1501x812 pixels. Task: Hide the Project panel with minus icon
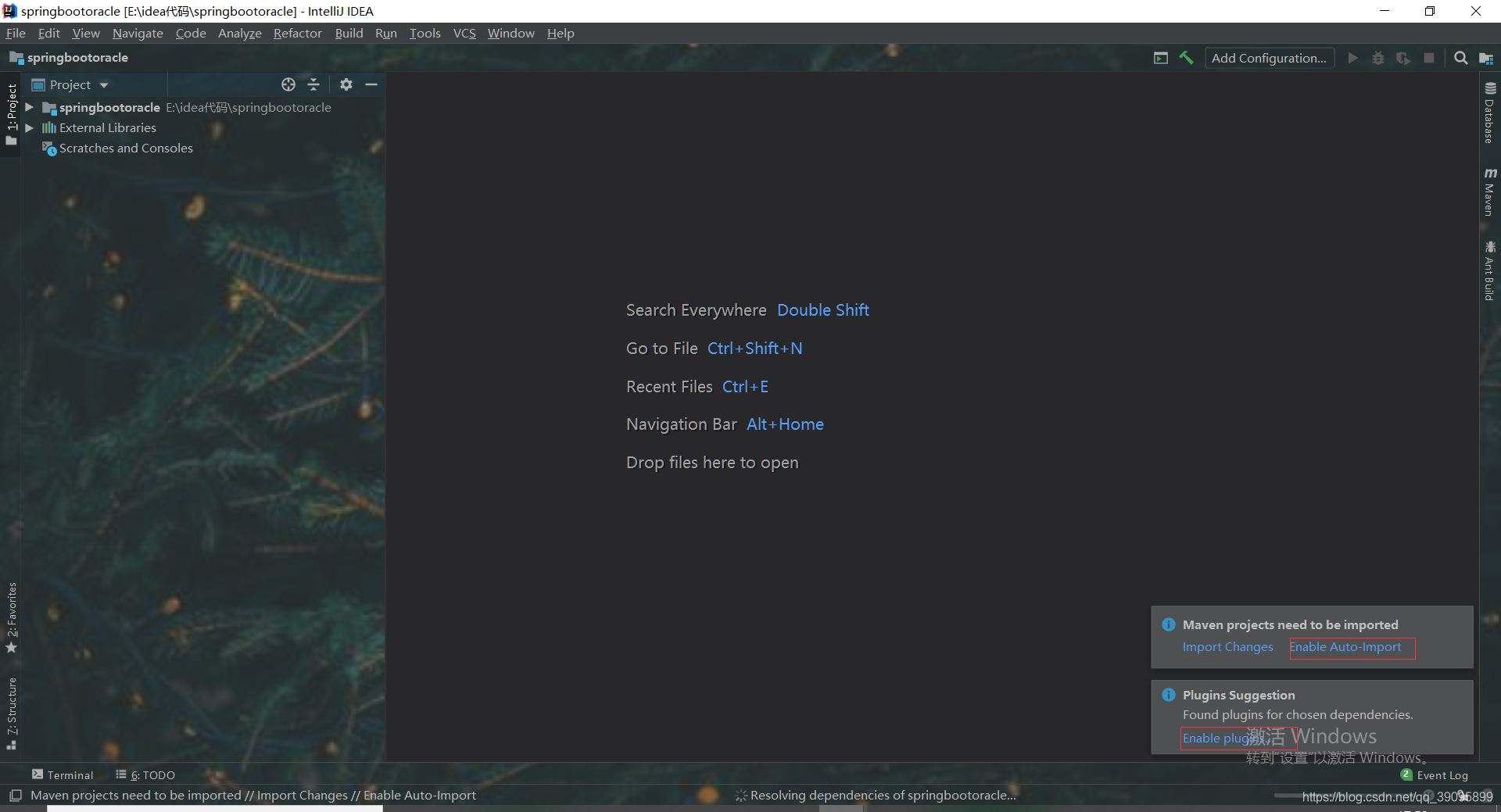pos(371,84)
